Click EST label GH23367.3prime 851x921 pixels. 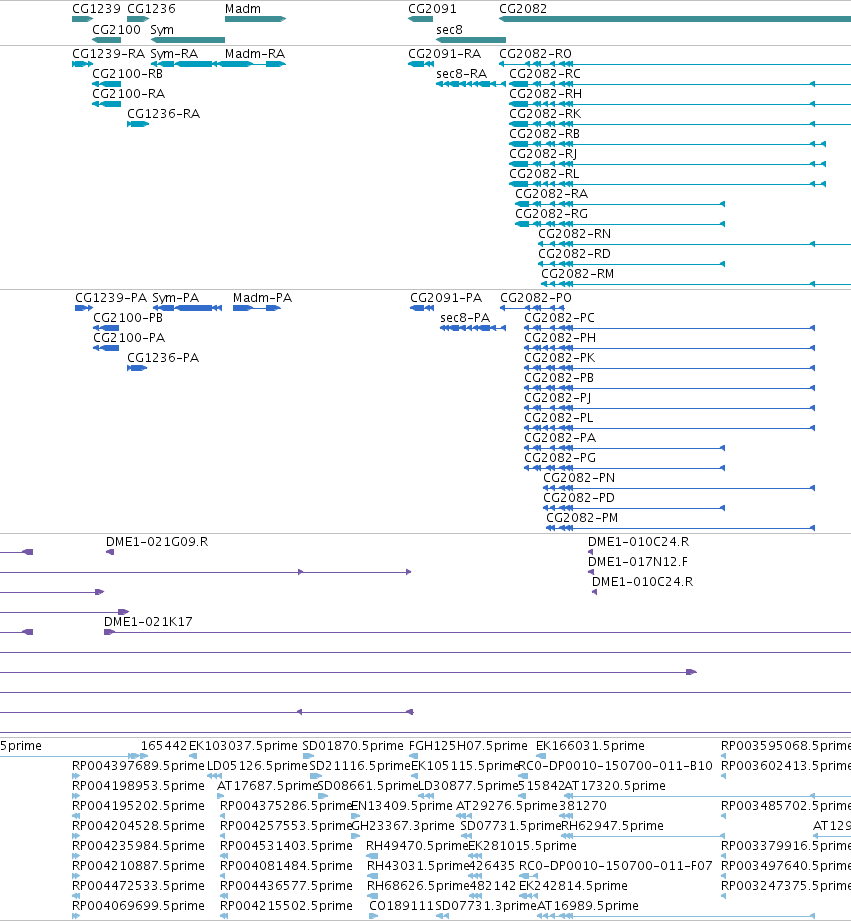pos(403,826)
